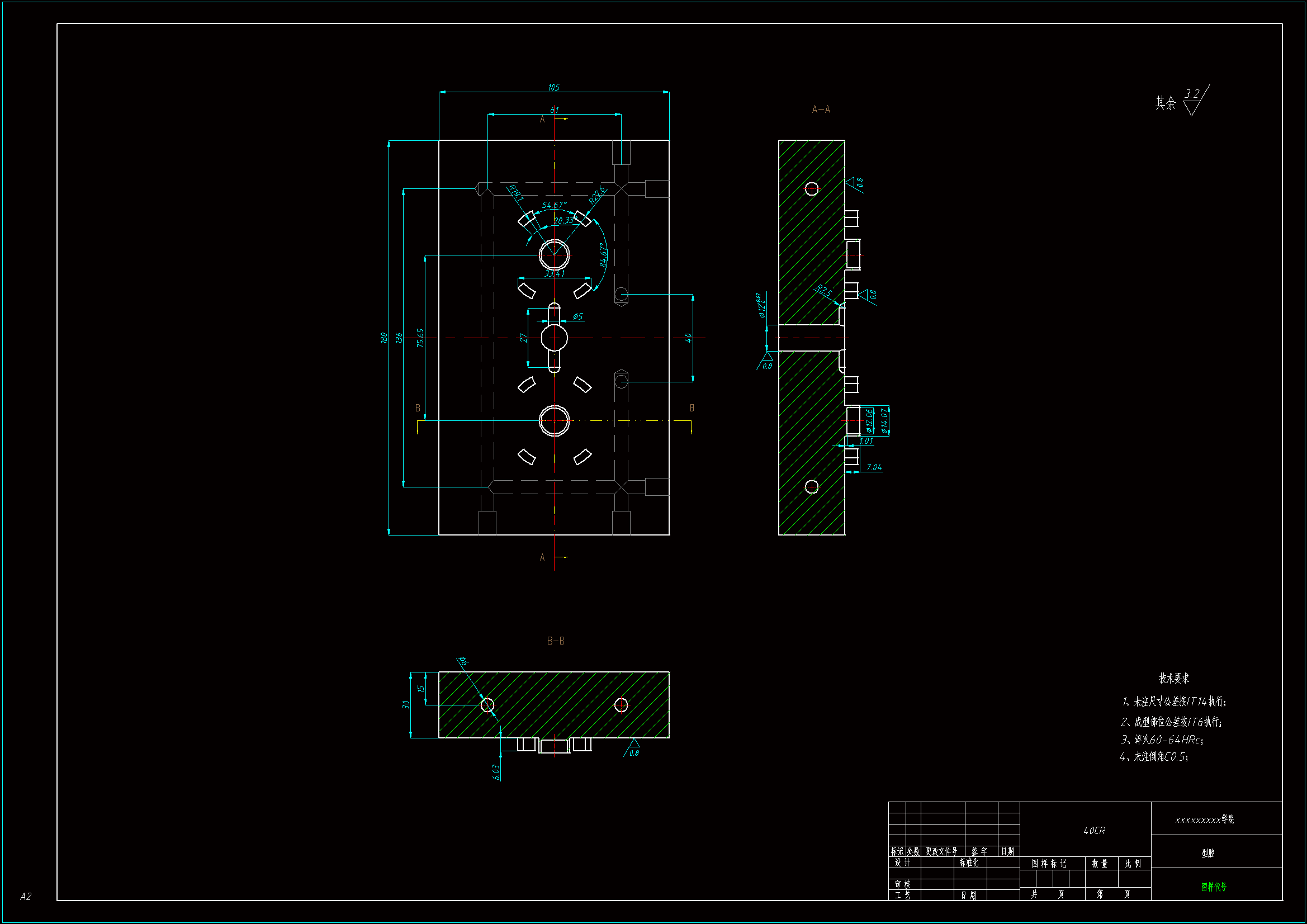Select the green 图样代号 text

click(1214, 887)
